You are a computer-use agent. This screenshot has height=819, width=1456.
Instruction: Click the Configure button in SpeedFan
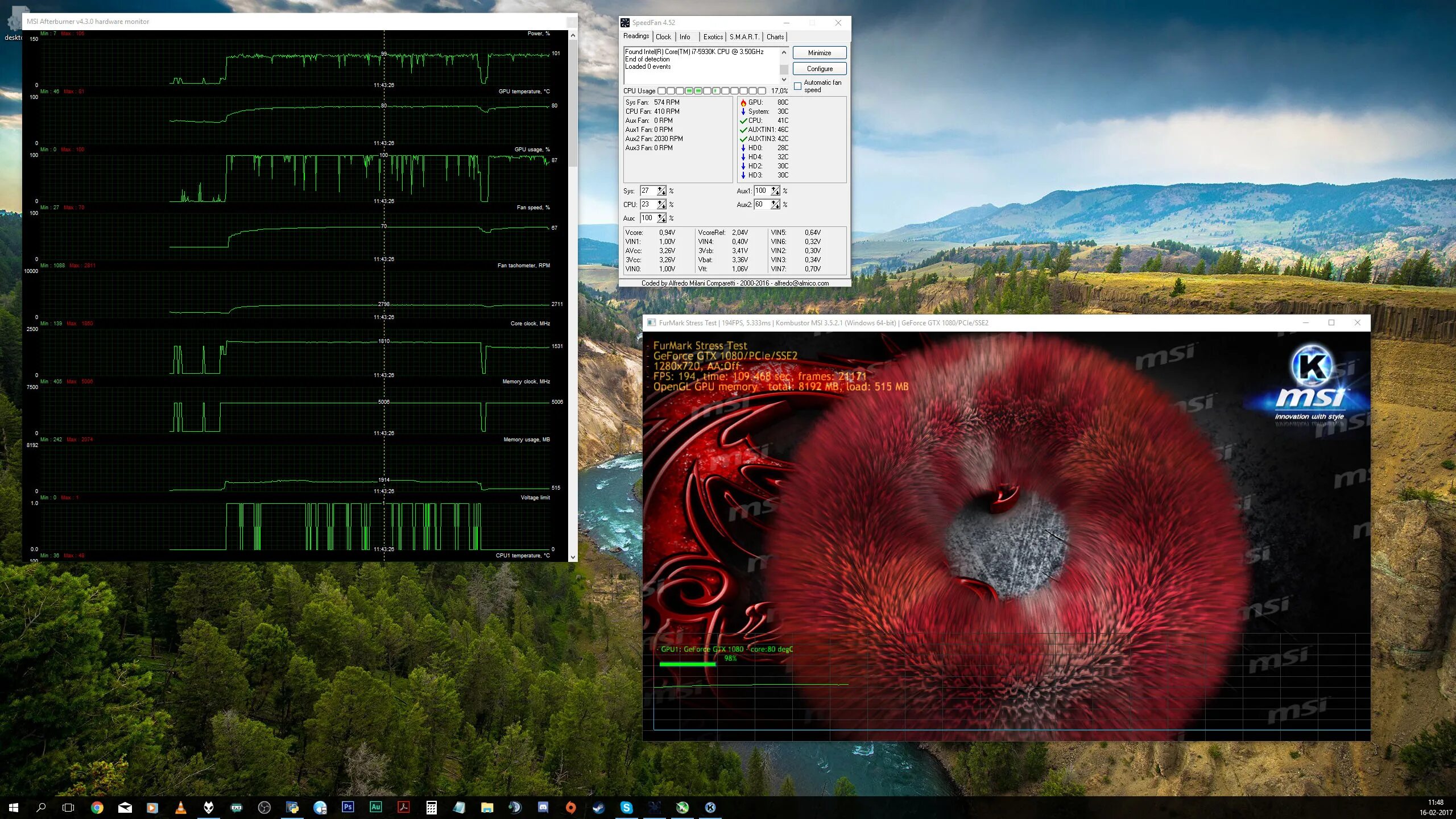(x=820, y=69)
